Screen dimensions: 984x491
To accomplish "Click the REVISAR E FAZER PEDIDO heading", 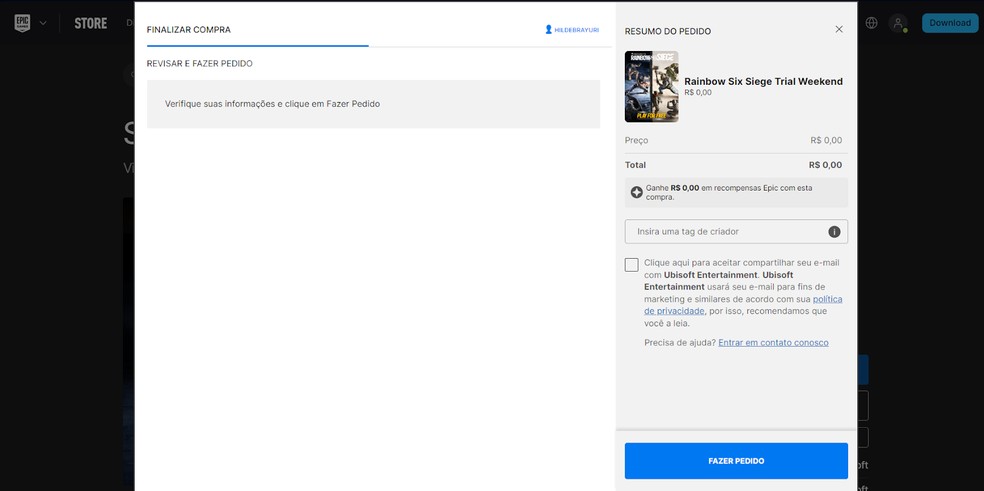I will (x=200, y=64).
